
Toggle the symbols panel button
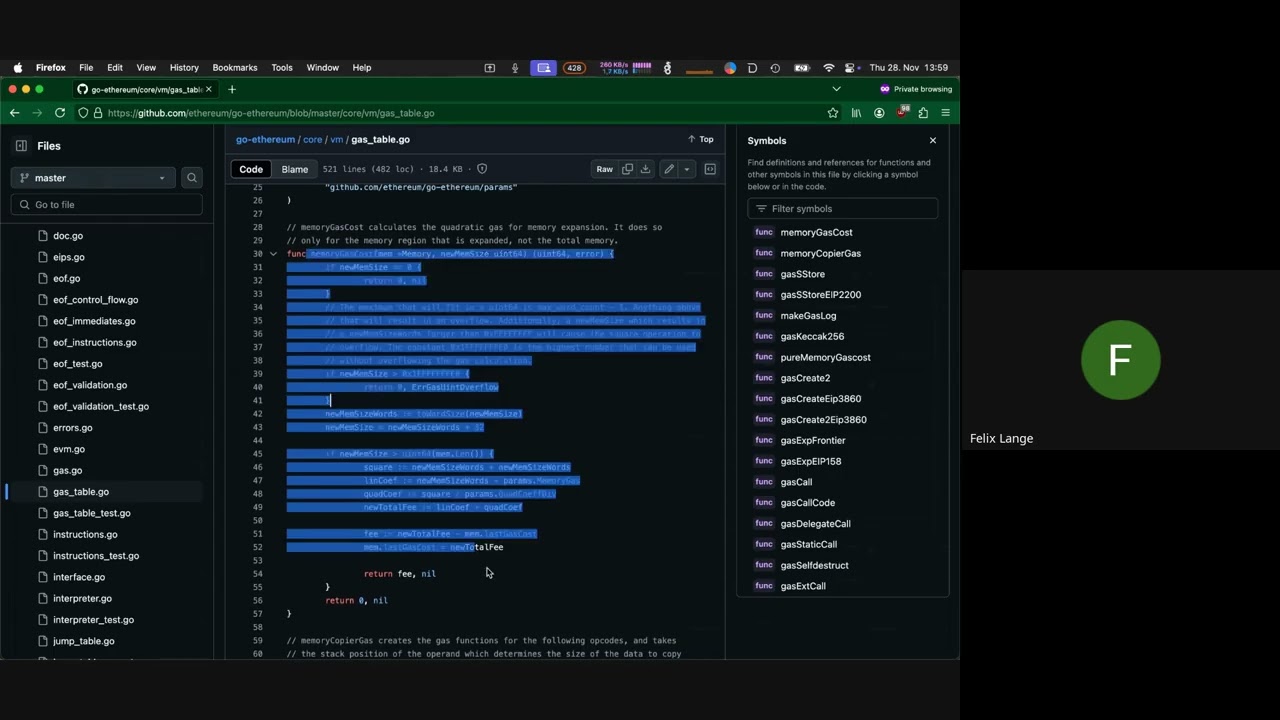coord(710,169)
